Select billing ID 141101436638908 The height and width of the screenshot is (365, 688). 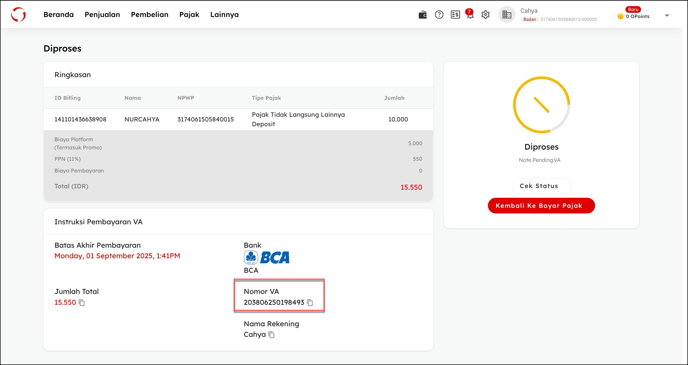[80, 119]
